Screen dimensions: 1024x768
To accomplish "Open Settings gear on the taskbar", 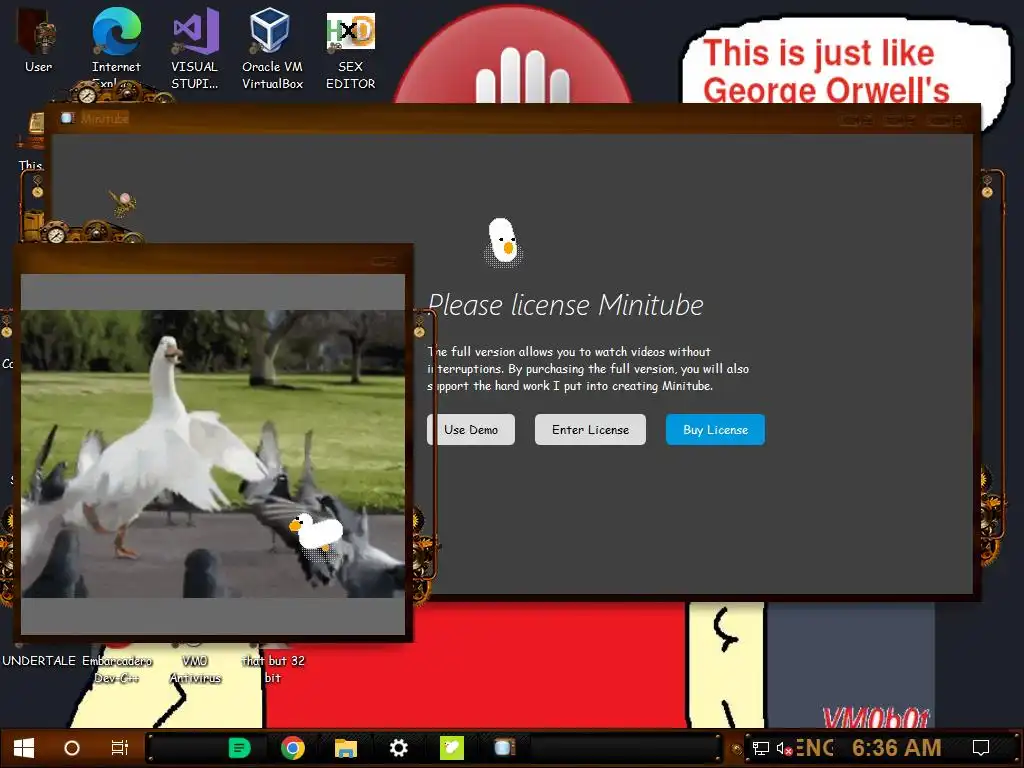I will click(x=398, y=748).
